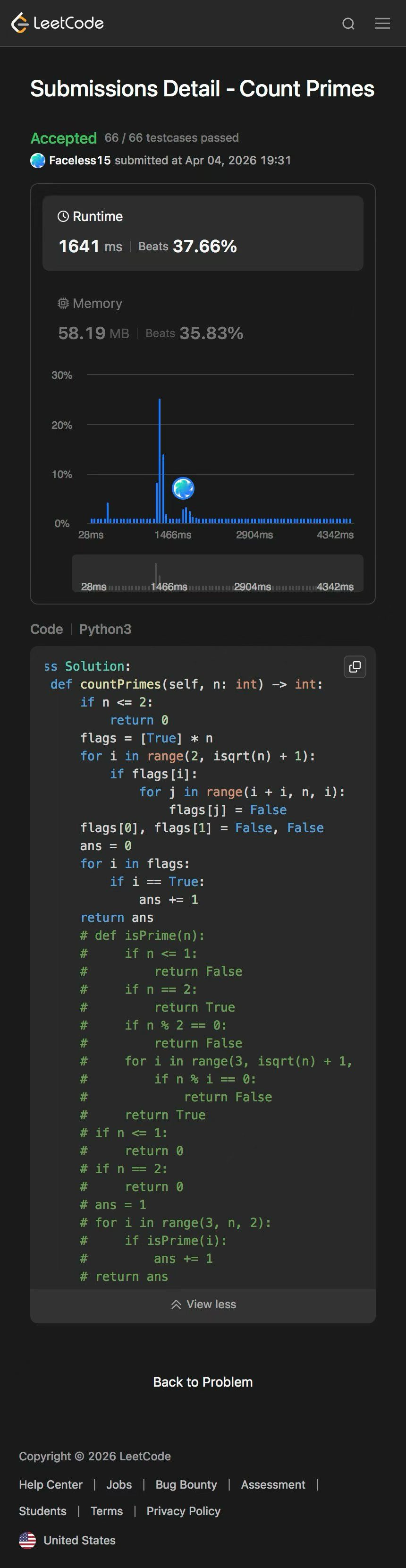Open the Privacy Policy link
Image resolution: width=406 pixels, height=1568 pixels.
[x=183, y=1511]
